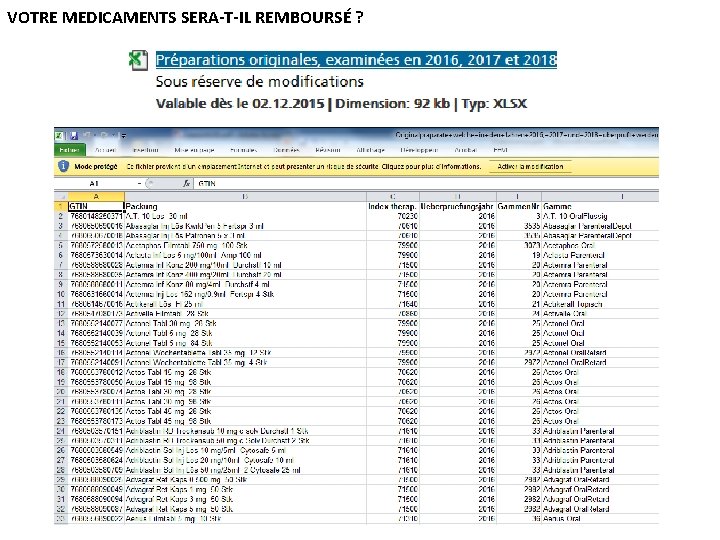Select row 2 header
Screen dimensions: 720x540
(61, 216)
